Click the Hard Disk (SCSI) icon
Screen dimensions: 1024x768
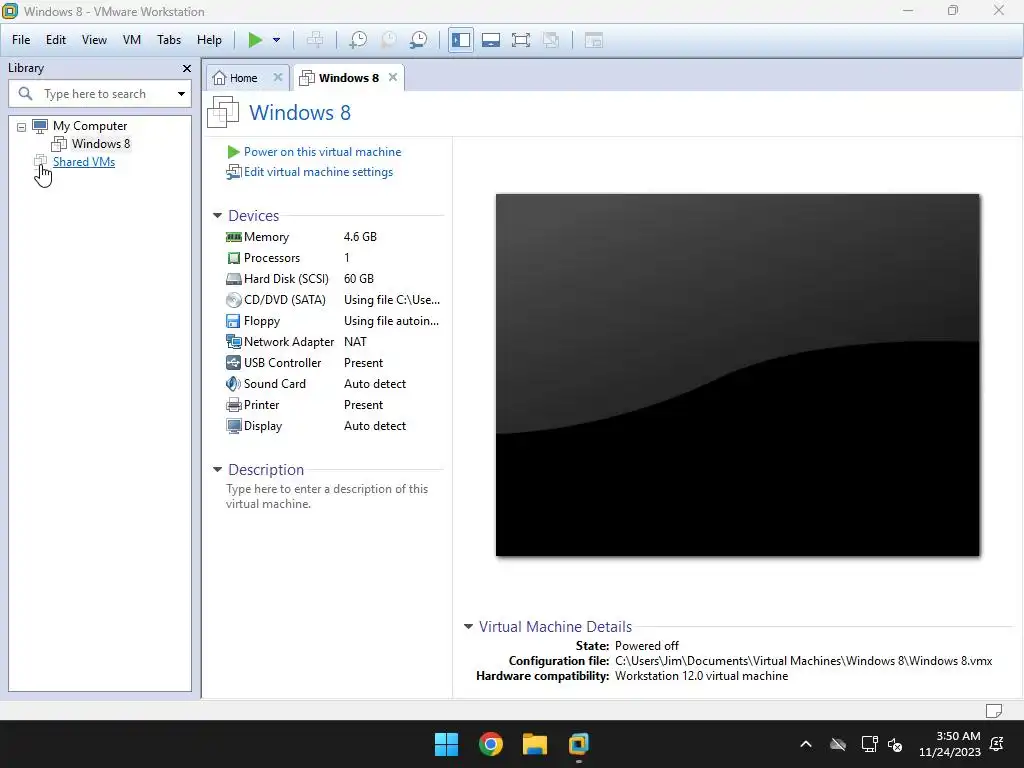[x=233, y=279]
